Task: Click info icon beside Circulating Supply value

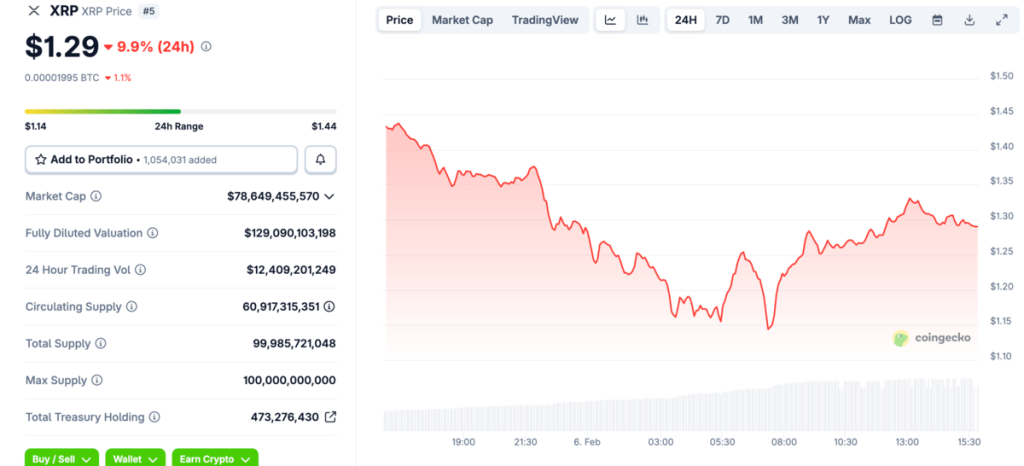Action: [x=329, y=307]
